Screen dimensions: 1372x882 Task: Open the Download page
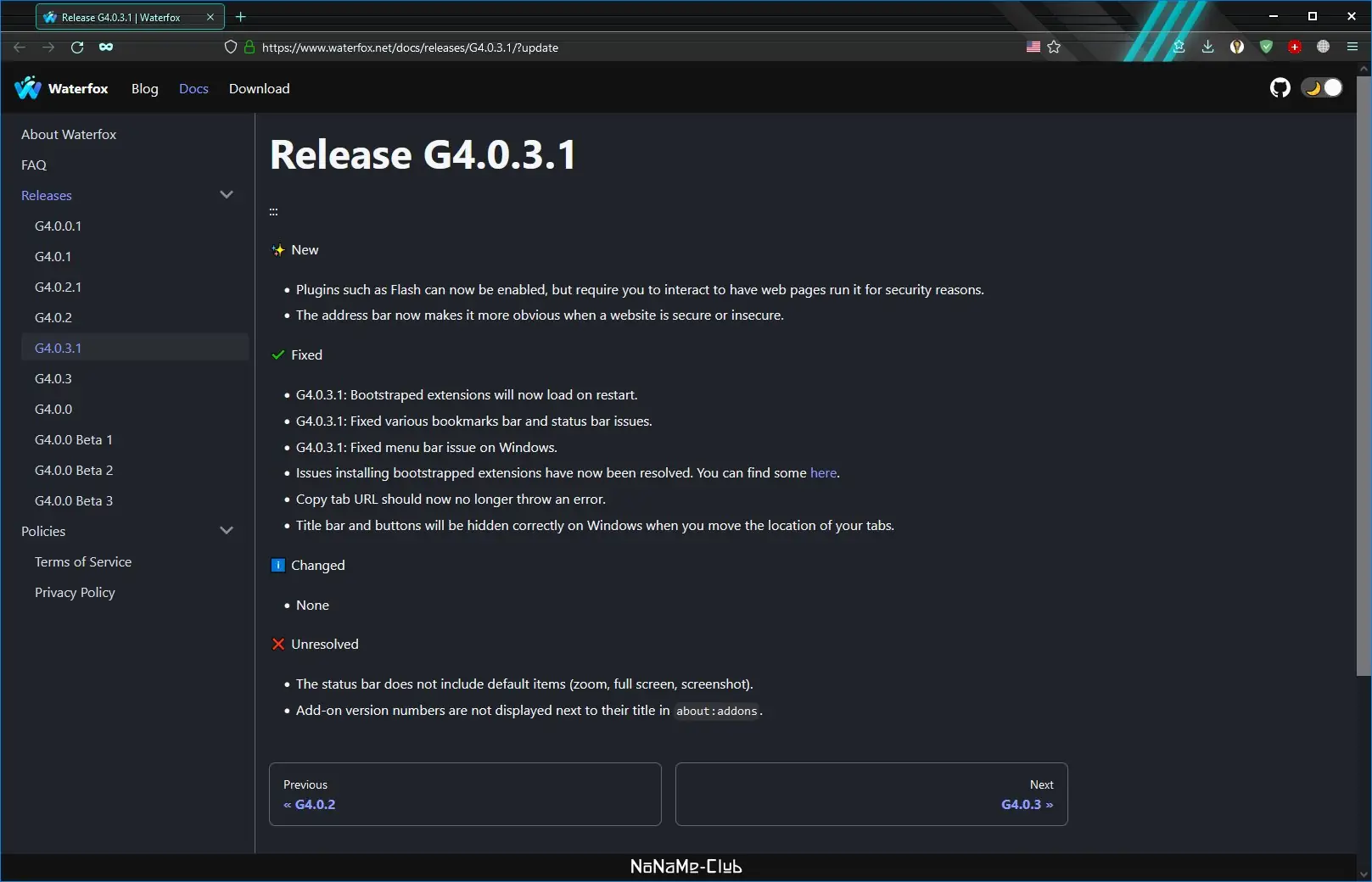click(x=260, y=89)
